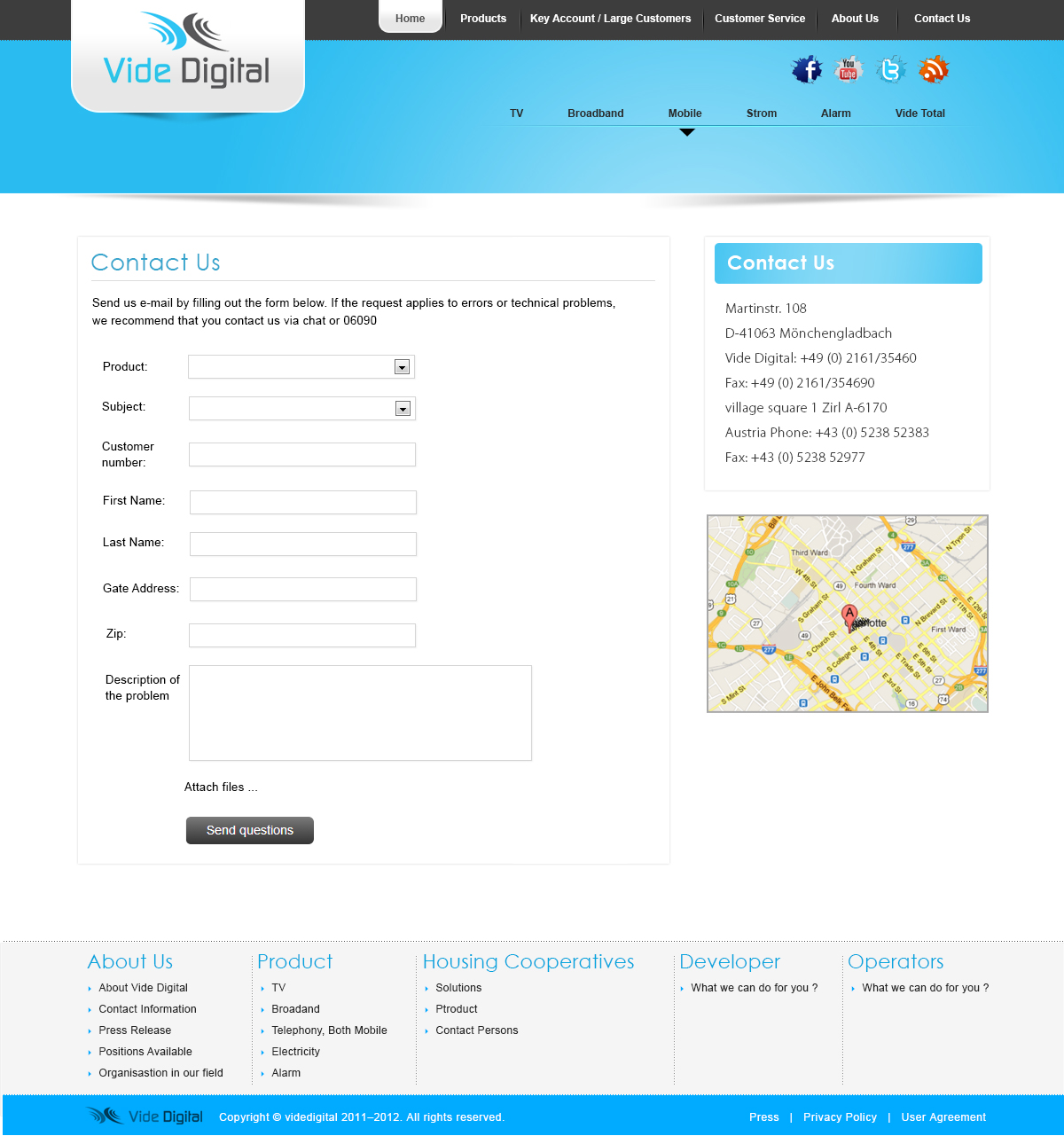Open the Customer Service menu
This screenshot has height=1136, width=1064.
click(760, 18)
